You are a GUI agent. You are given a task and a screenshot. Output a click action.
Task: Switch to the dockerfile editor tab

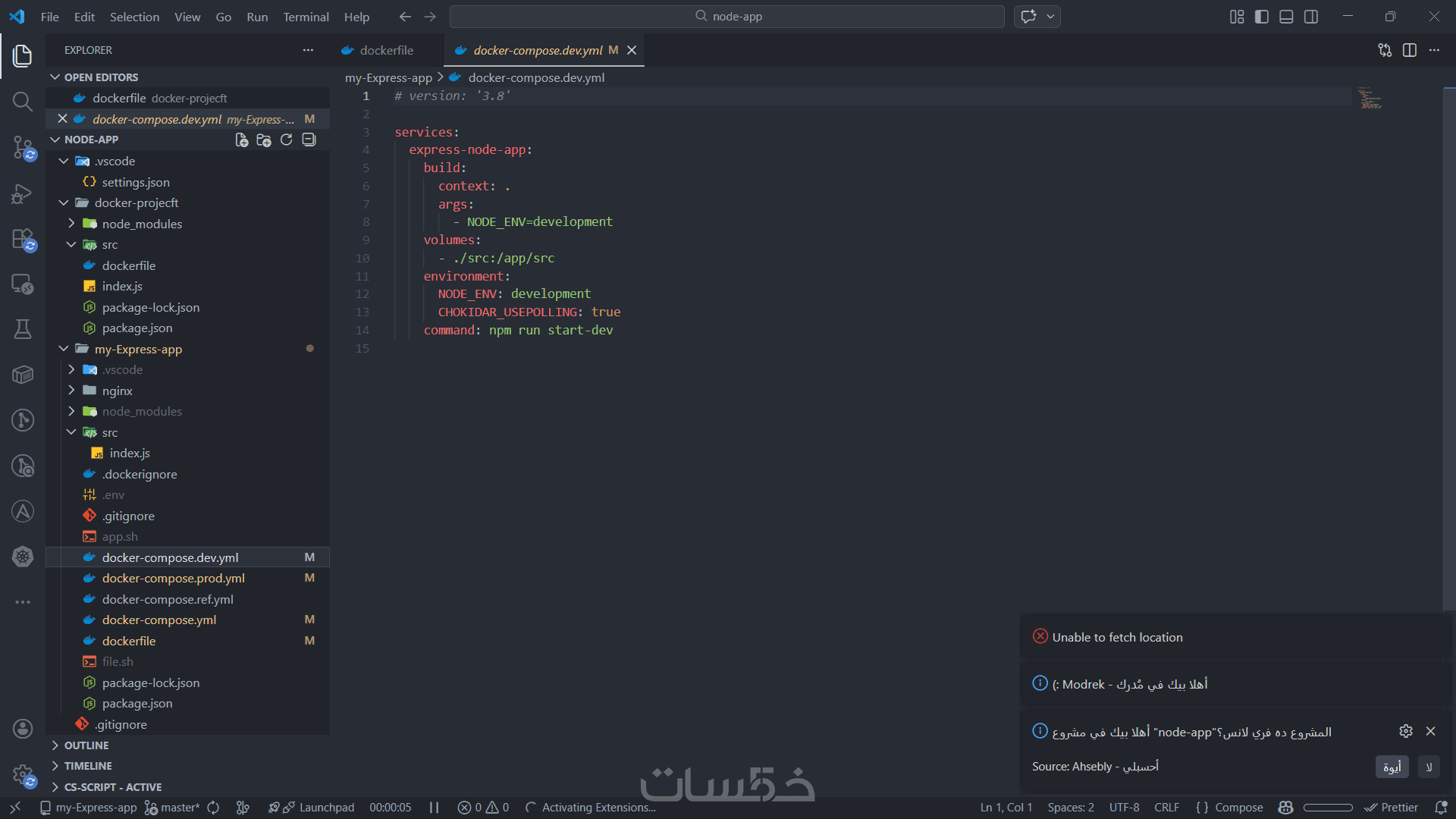[x=386, y=50]
